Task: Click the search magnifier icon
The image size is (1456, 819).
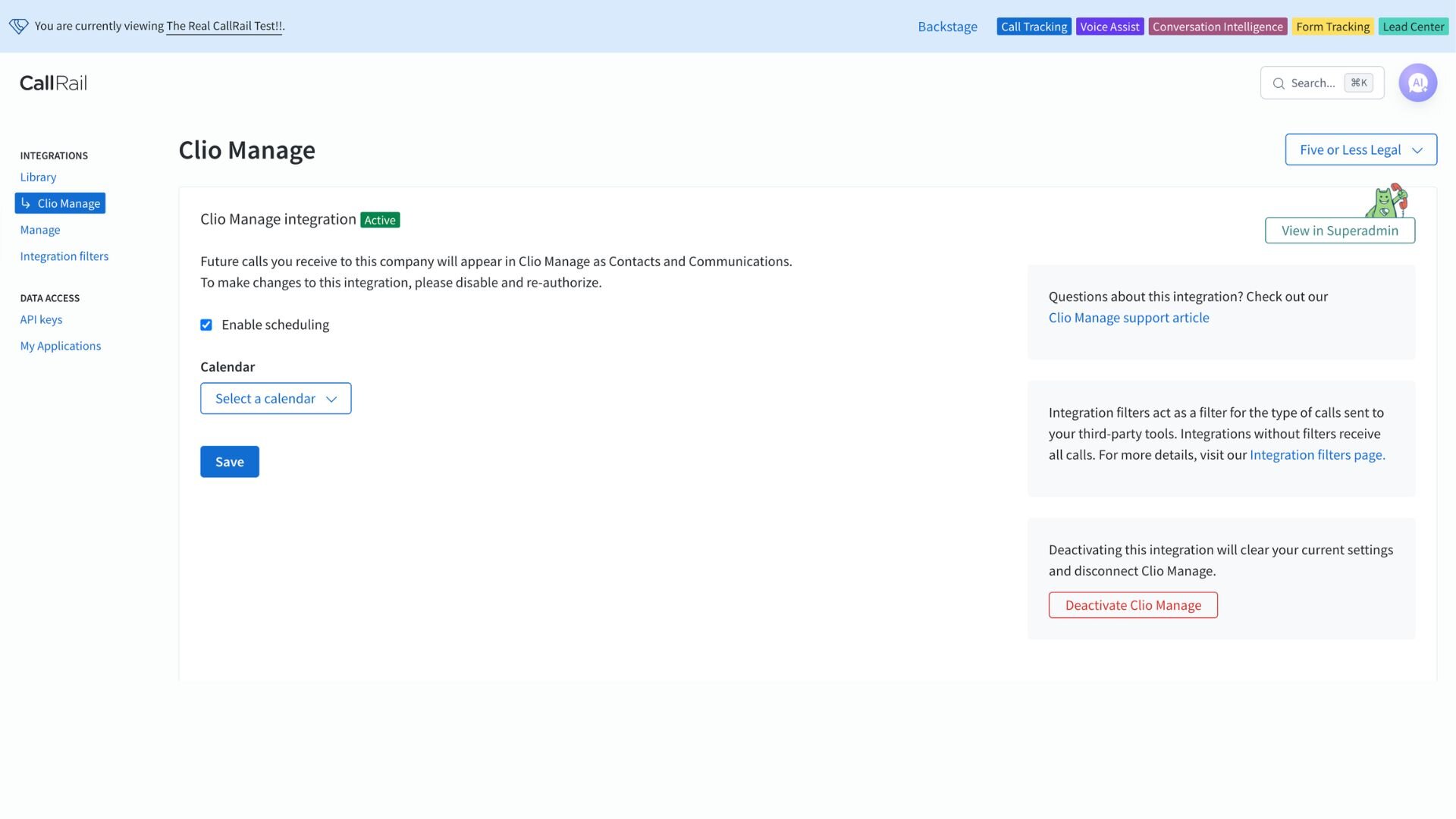Action: (x=1279, y=83)
